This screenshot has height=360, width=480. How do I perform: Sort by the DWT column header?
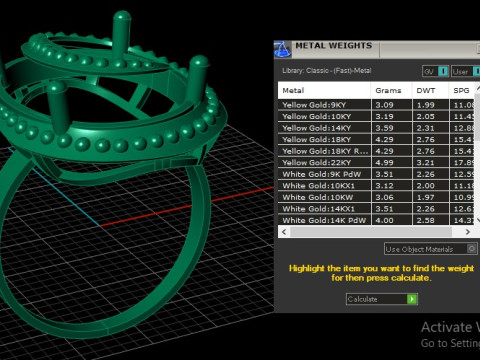tap(430, 90)
